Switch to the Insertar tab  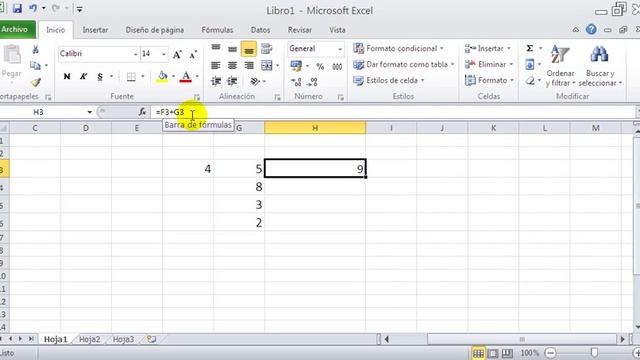95,30
